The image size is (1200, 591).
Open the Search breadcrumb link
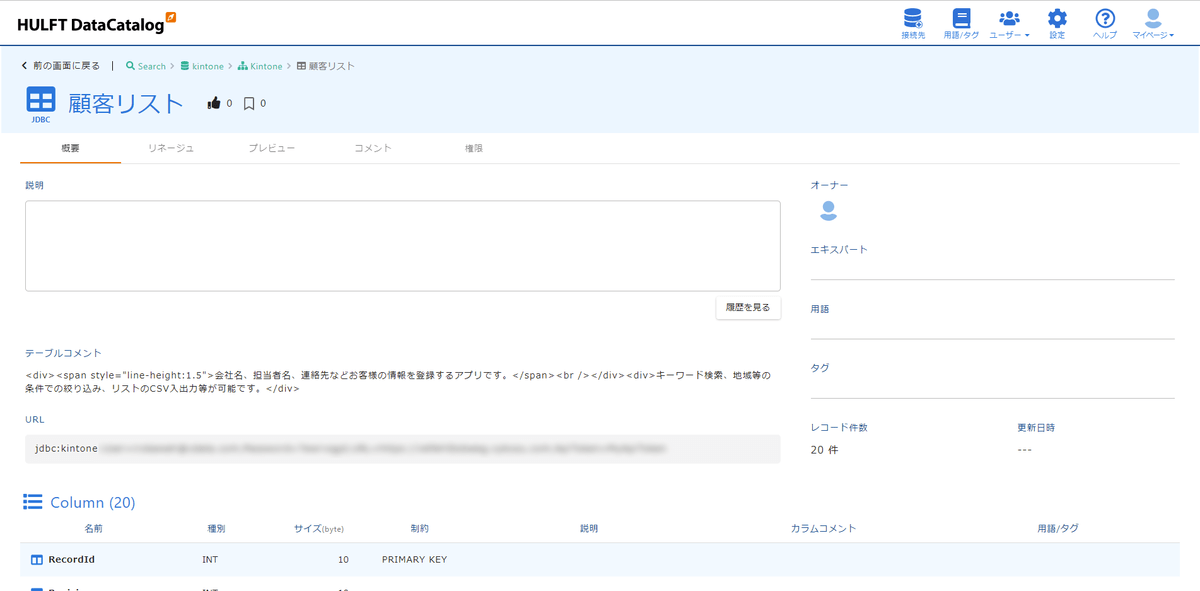(146, 66)
